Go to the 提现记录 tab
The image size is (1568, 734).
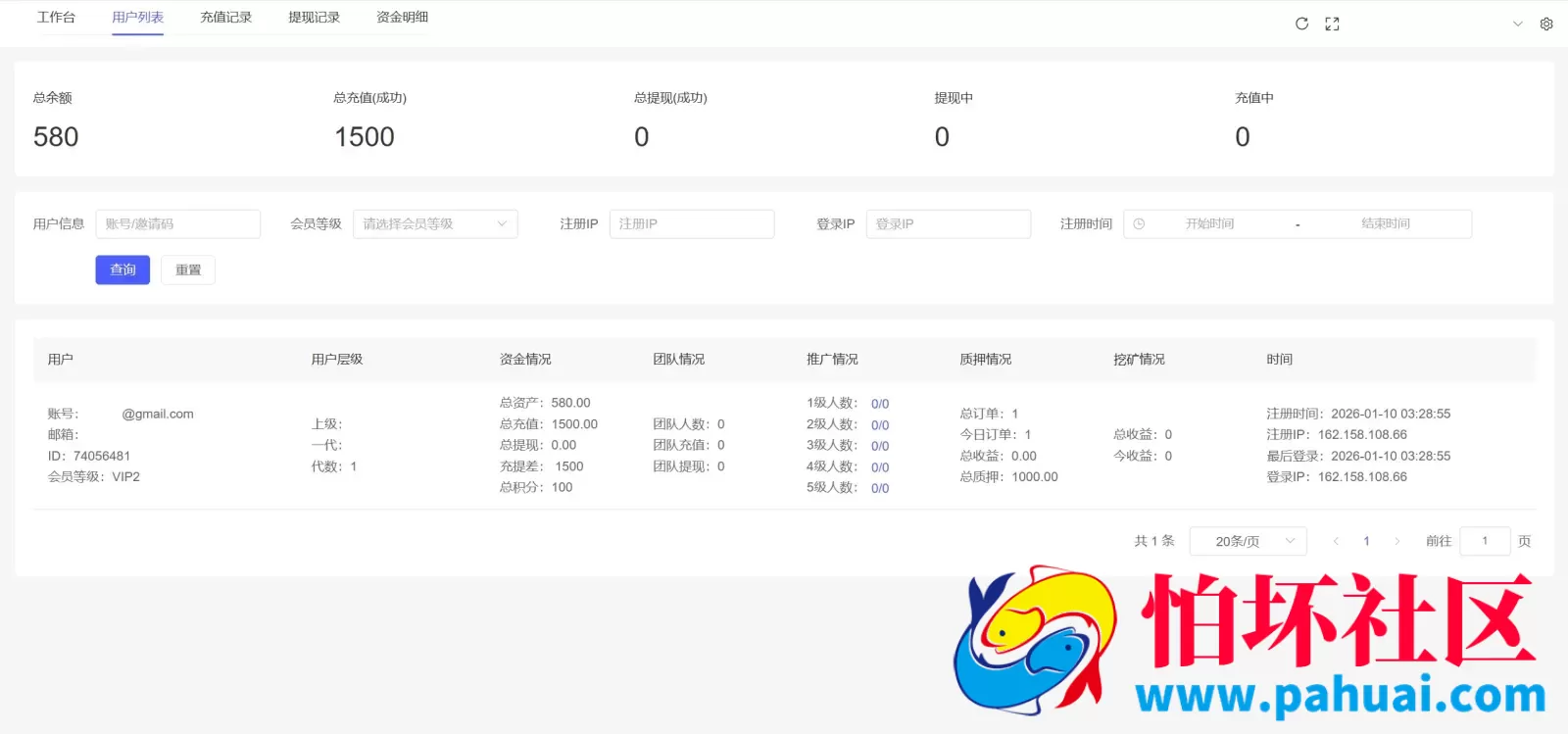click(314, 18)
